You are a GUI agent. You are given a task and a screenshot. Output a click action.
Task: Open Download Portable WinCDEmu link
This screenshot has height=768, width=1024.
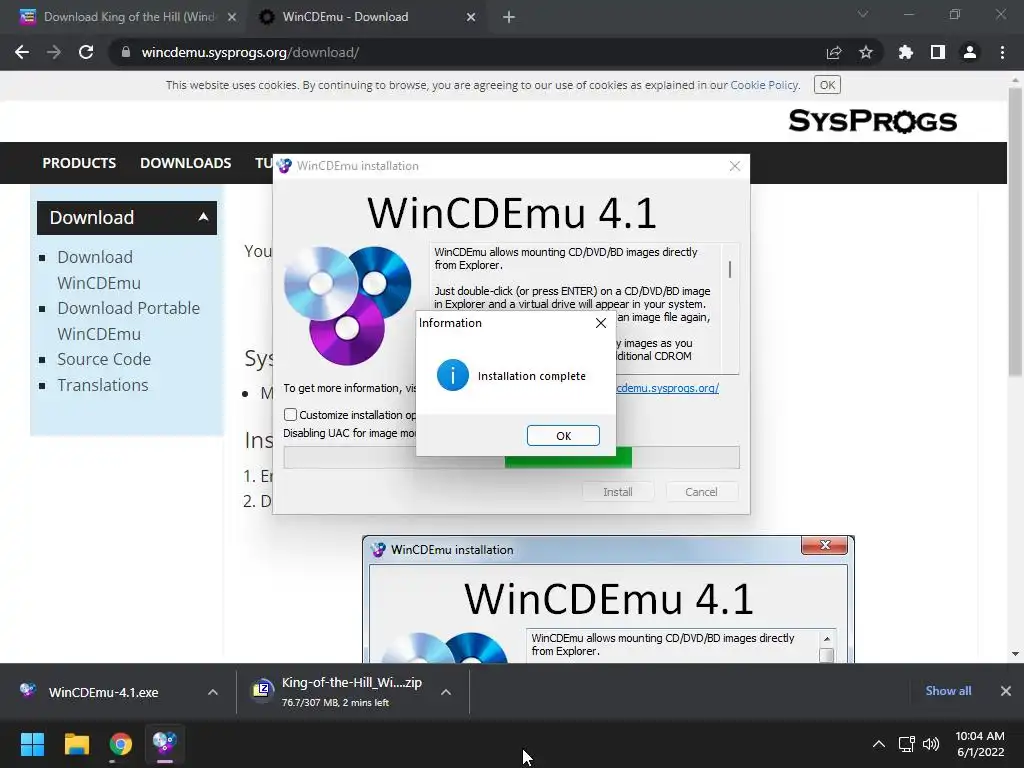click(x=128, y=321)
